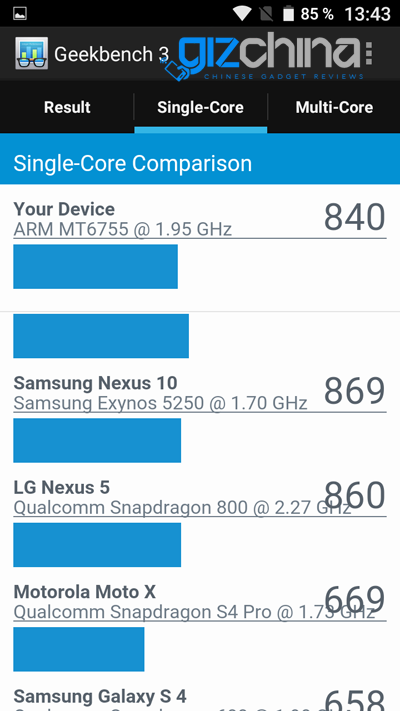The width and height of the screenshot is (400, 711).
Task: Switch to the Result tab
Action: pos(67,107)
